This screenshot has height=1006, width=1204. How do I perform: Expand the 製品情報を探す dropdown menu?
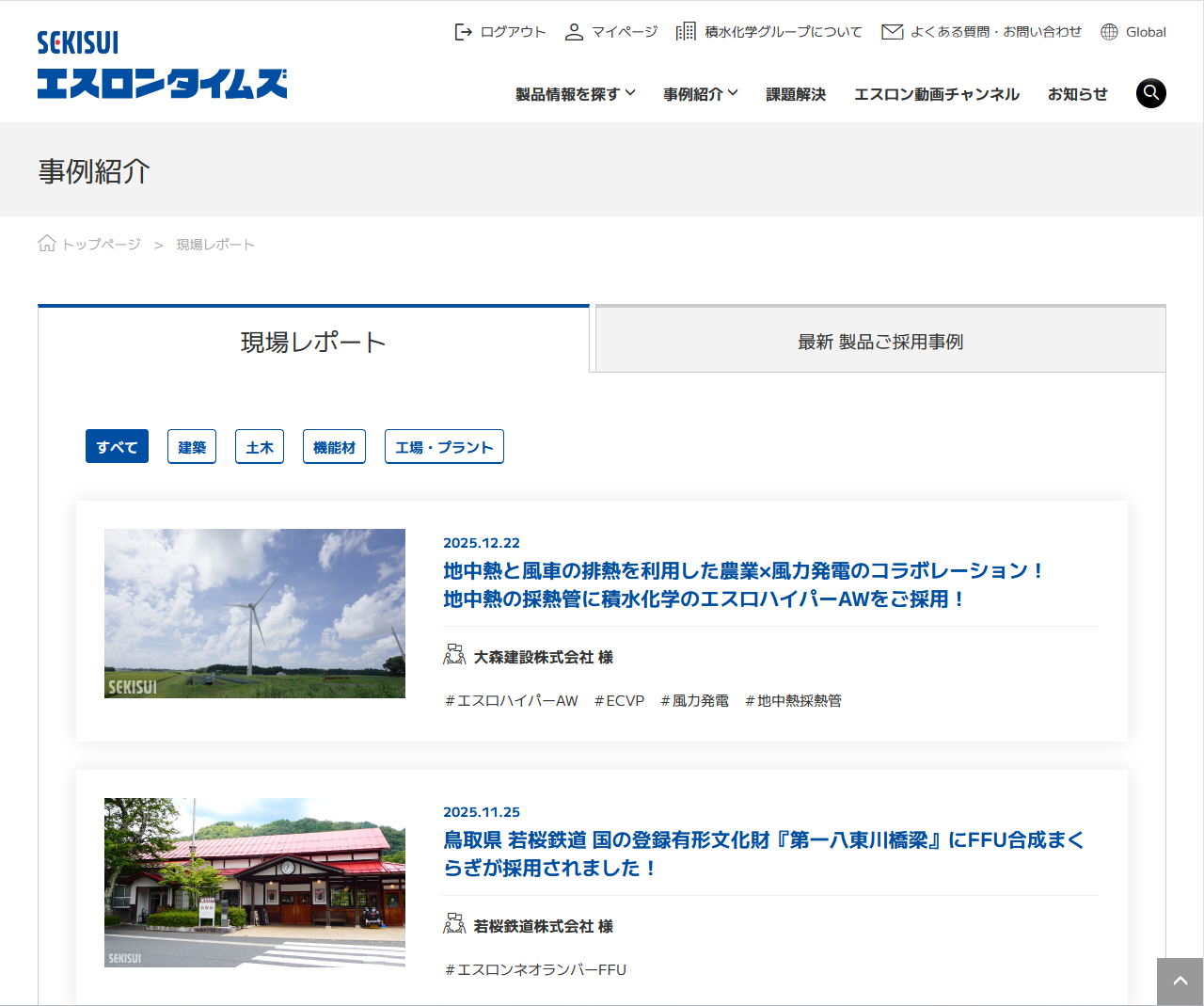[575, 93]
